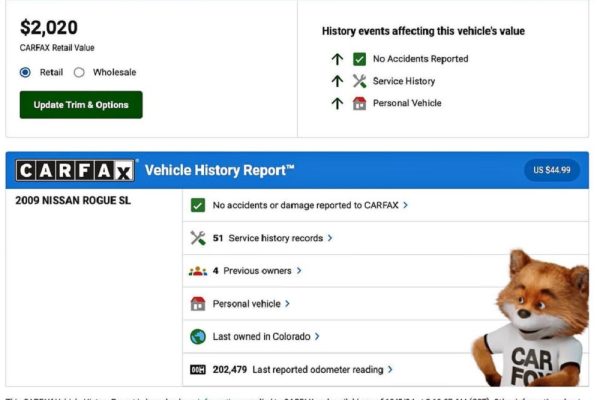Screen dimensions: 600x400
Task: Click the CARFAX logo in blue header
Action: point(75,170)
